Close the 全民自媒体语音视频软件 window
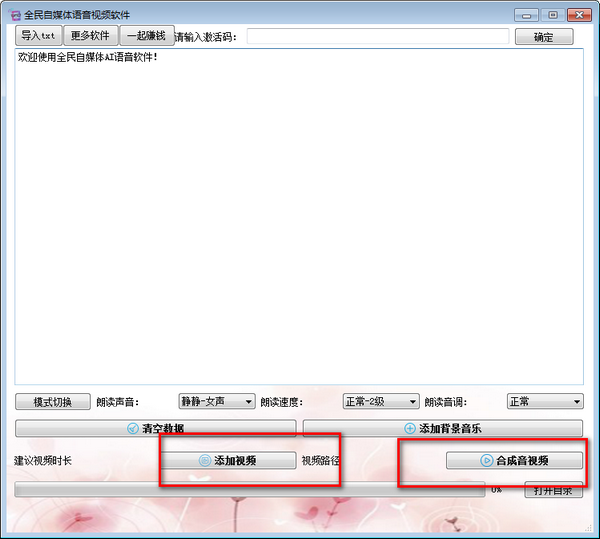600x539 pixels. click(577, 15)
